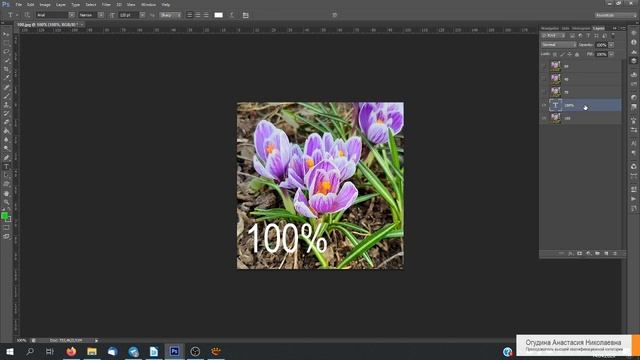Filter layers list by type layers
The width and height of the screenshot is (640, 360).
tap(588, 36)
